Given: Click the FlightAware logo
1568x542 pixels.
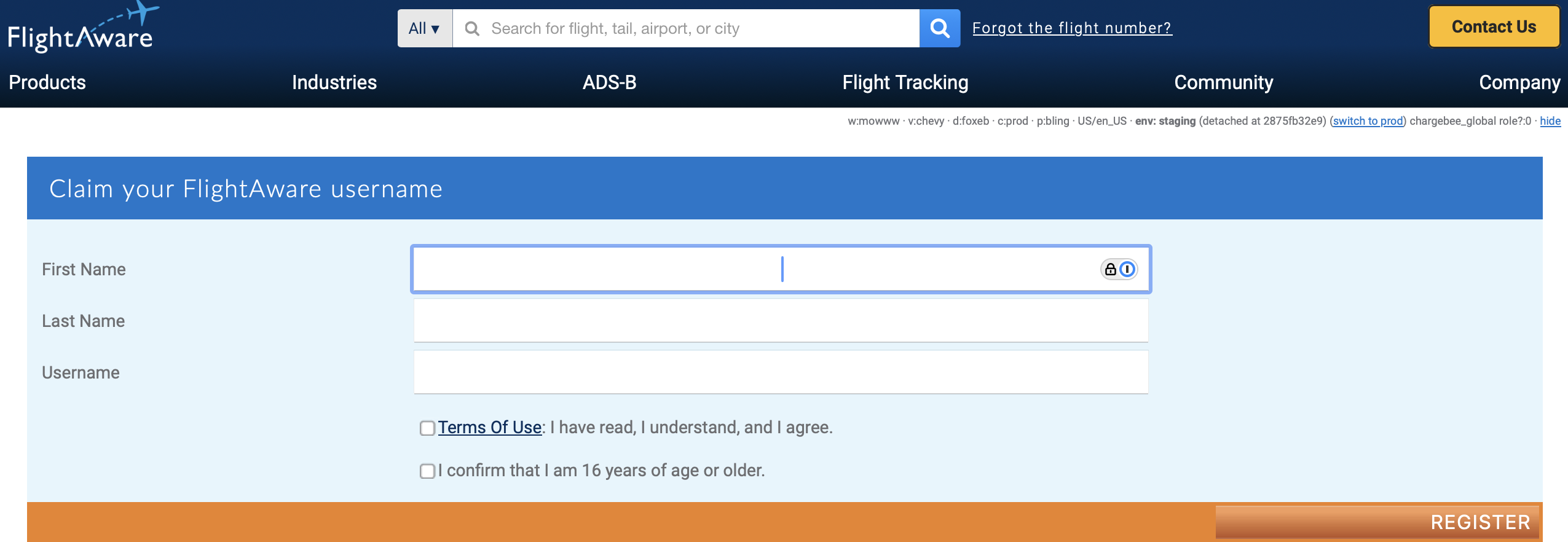Looking at the screenshot, I should (80, 27).
